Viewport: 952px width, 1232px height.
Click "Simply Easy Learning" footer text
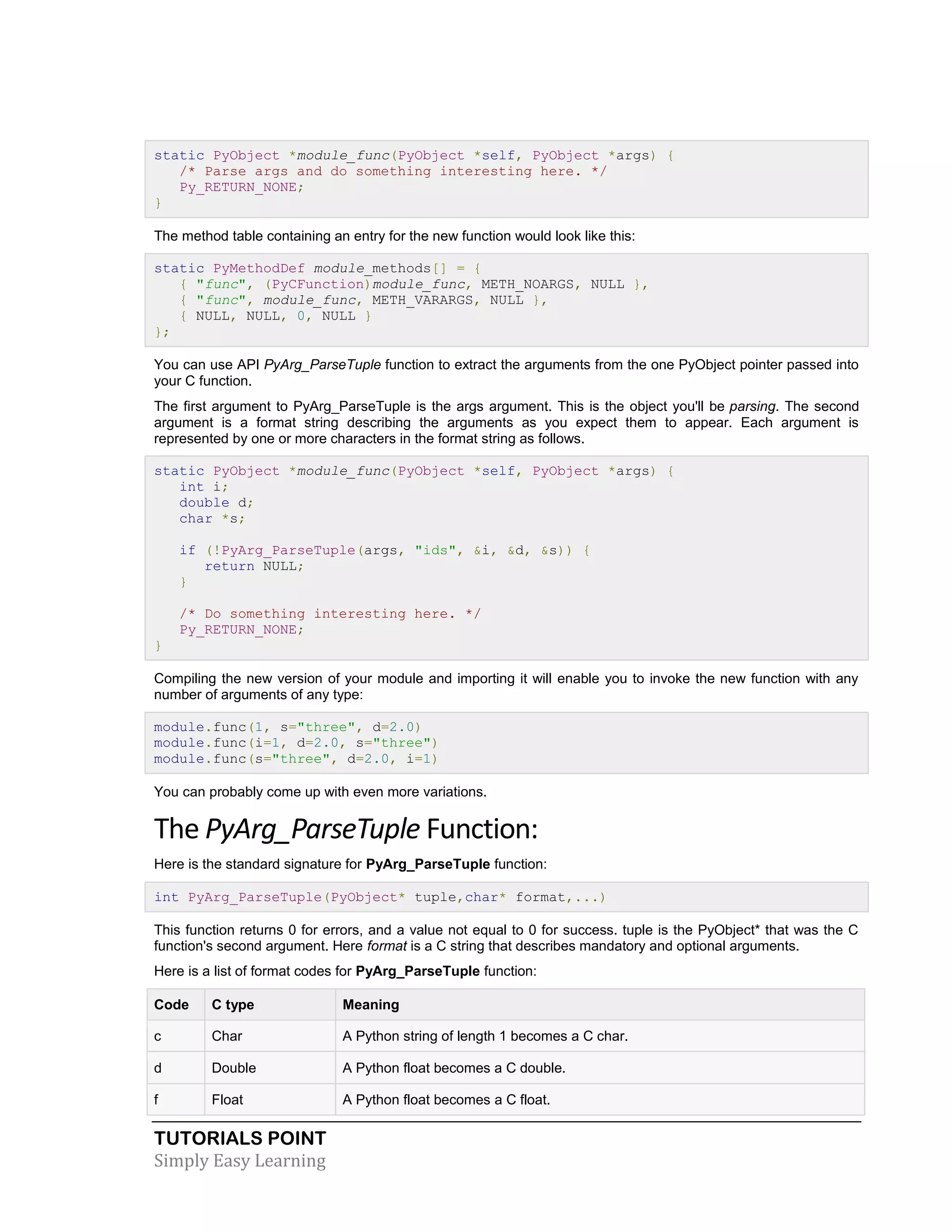[240, 1161]
